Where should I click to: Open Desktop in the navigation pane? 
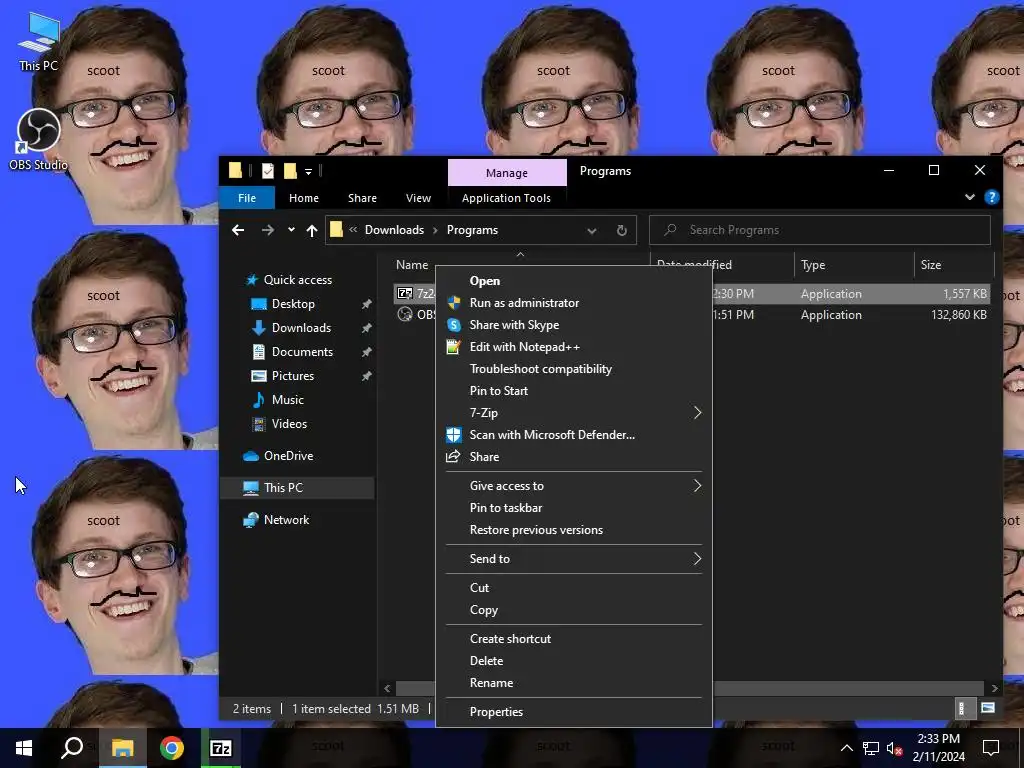293,304
